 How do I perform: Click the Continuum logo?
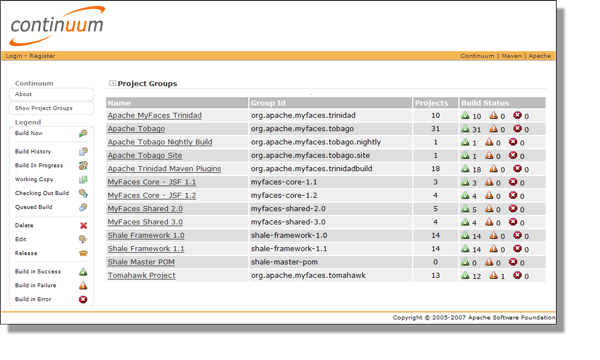57,25
